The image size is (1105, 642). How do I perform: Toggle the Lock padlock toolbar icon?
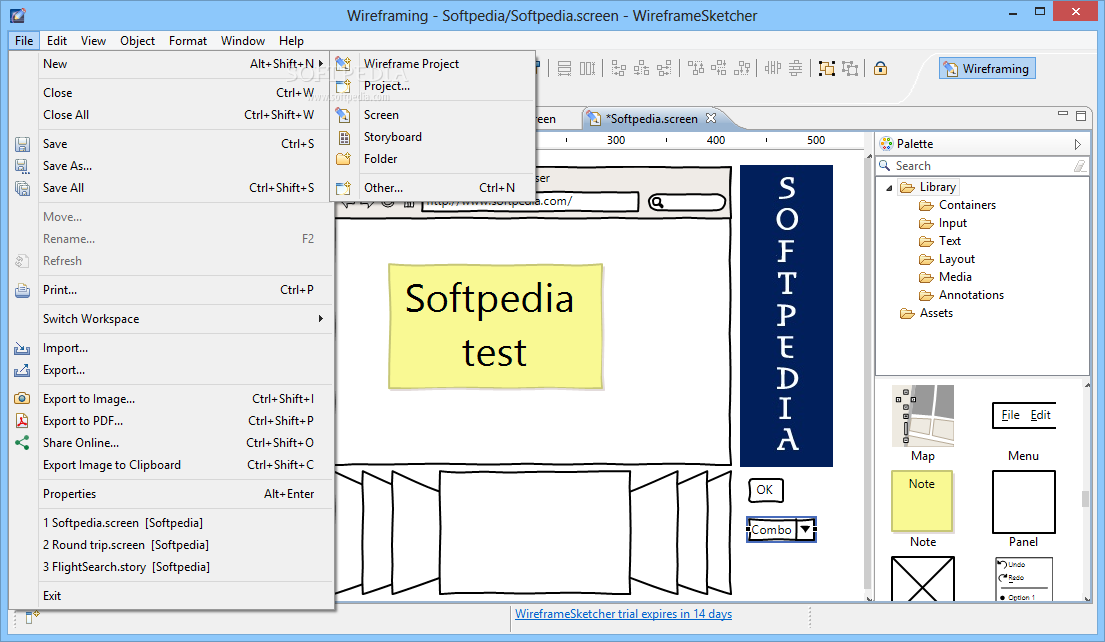880,68
